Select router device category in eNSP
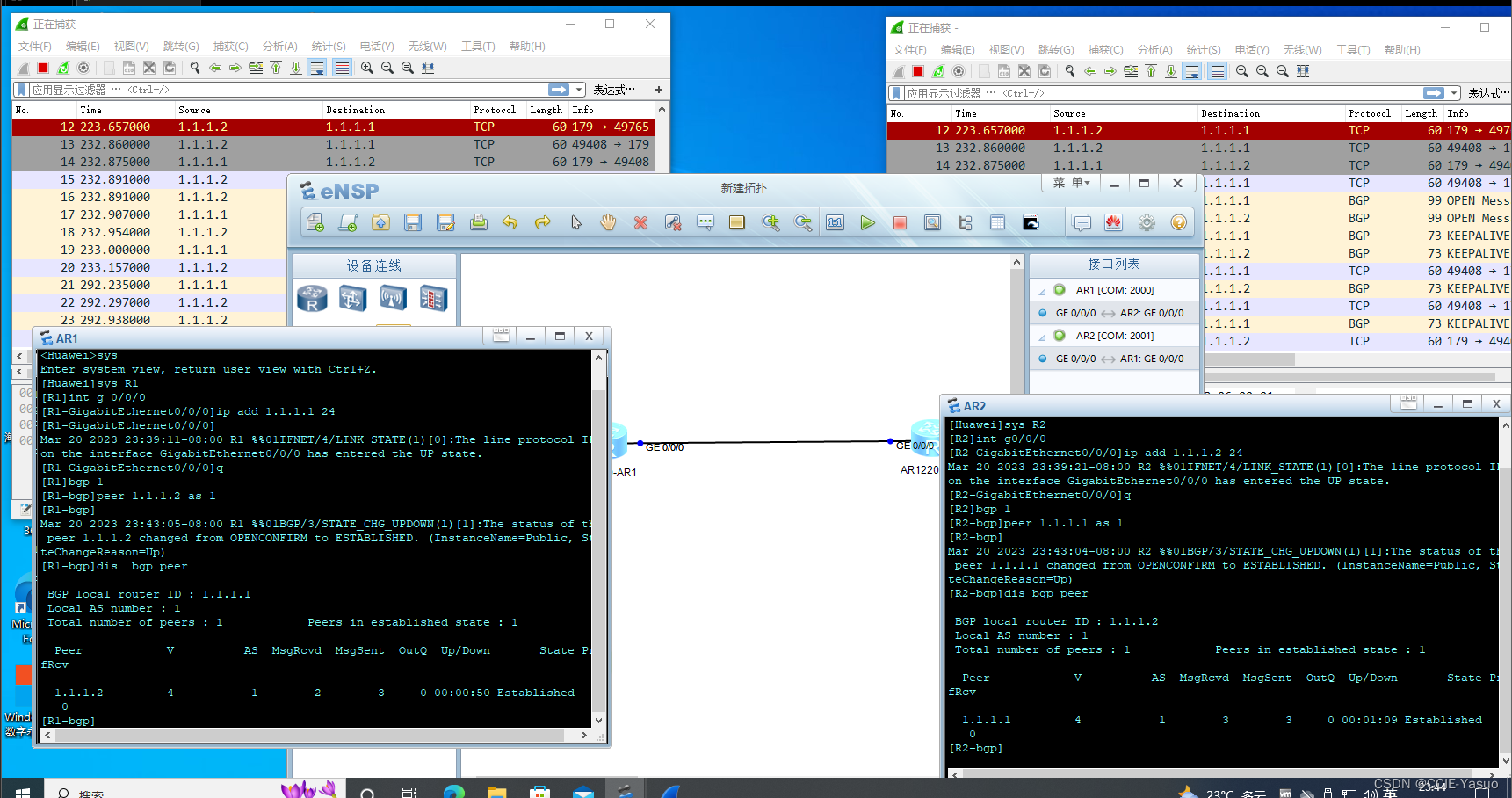The image size is (1512, 798). pos(312,299)
